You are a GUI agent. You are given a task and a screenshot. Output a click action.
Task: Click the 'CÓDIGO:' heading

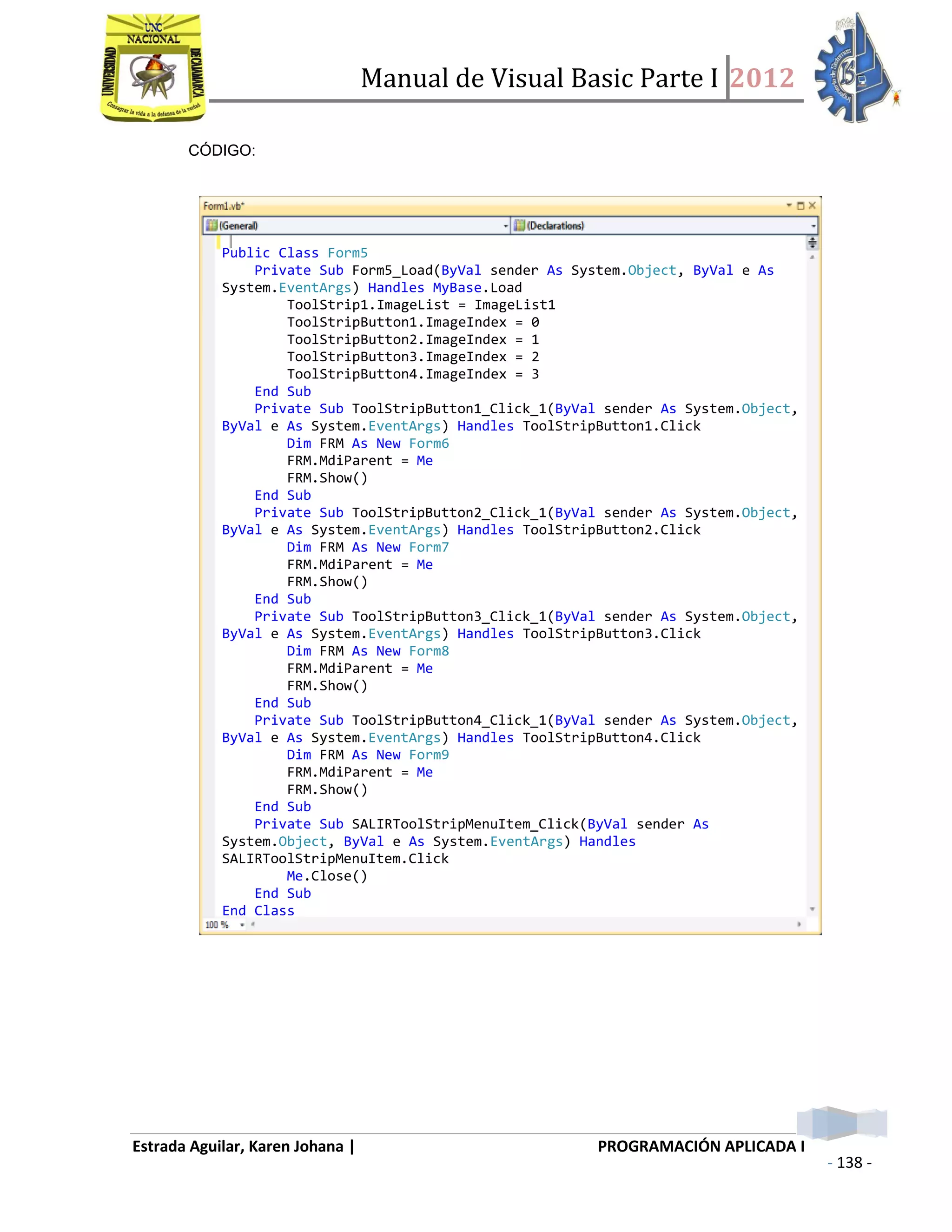click(x=222, y=151)
